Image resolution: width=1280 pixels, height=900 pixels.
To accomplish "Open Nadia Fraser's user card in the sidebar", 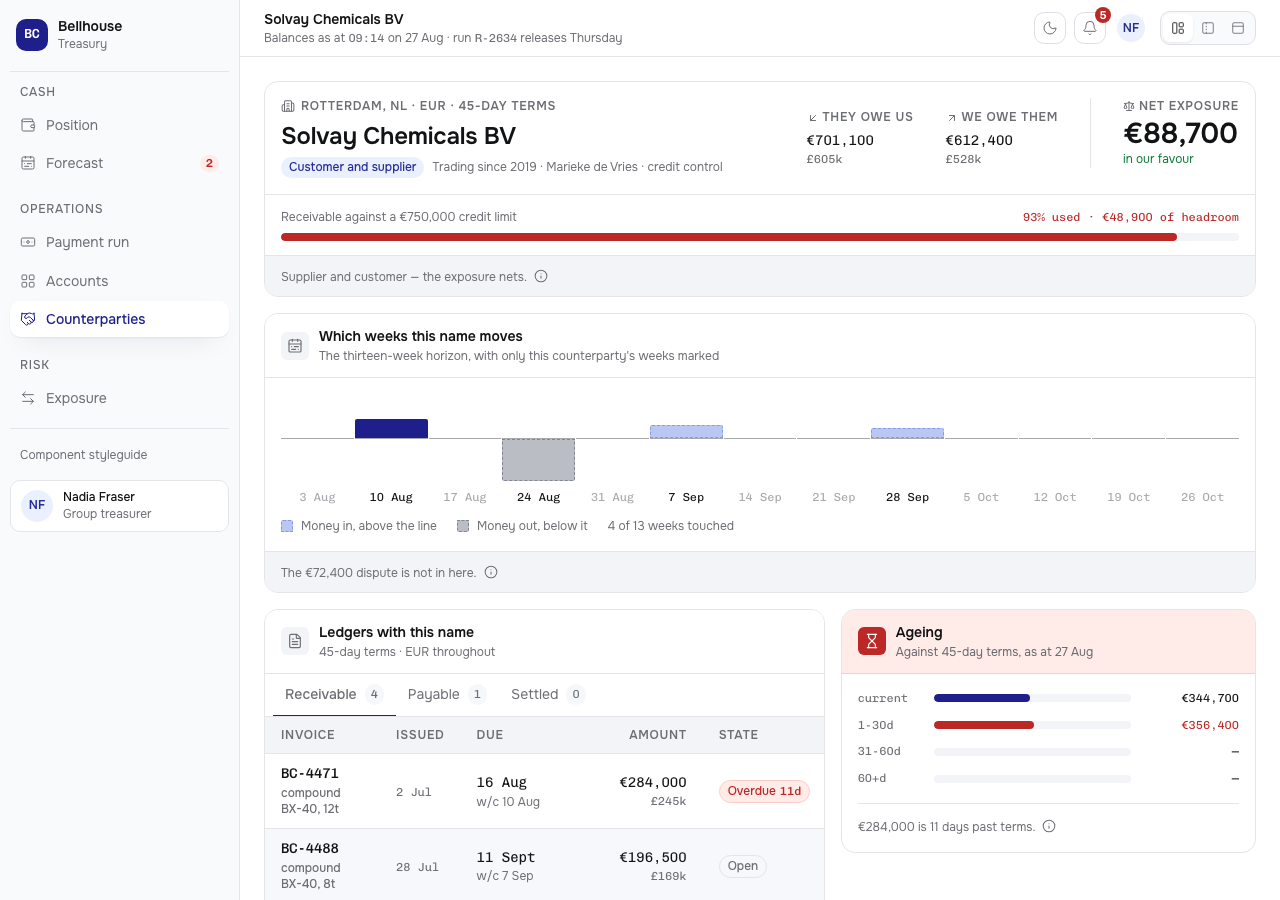I will (120, 506).
